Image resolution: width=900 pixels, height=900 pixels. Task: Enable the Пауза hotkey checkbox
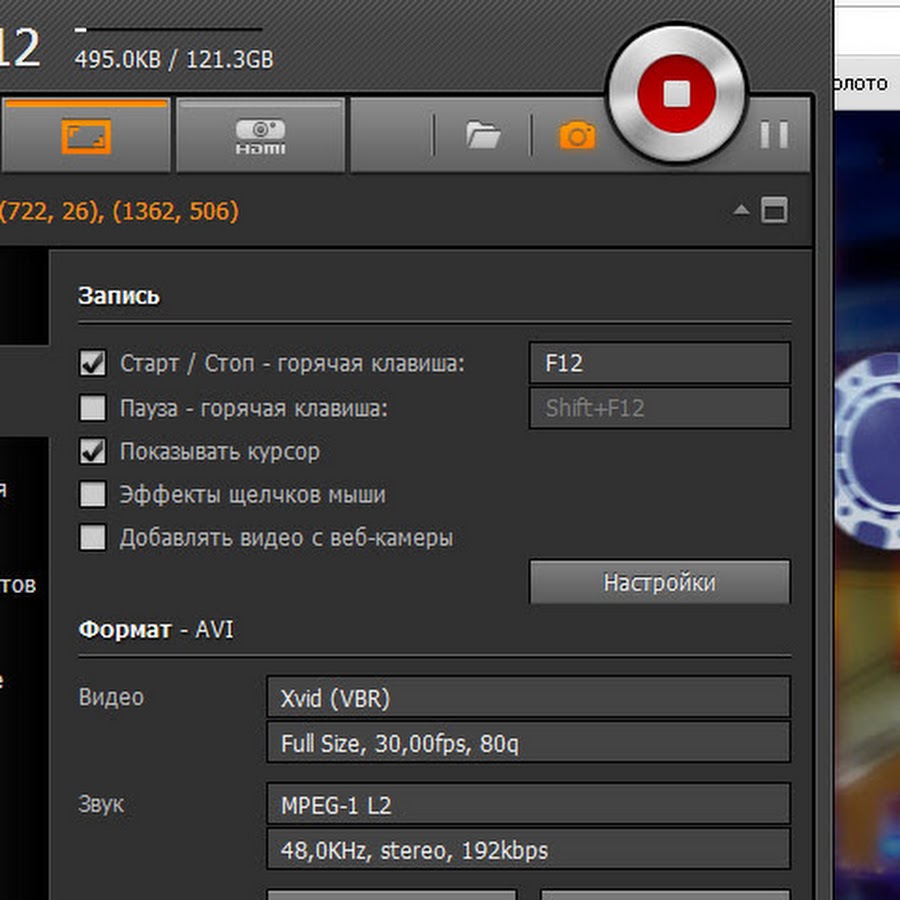pyautogui.click(x=93, y=408)
